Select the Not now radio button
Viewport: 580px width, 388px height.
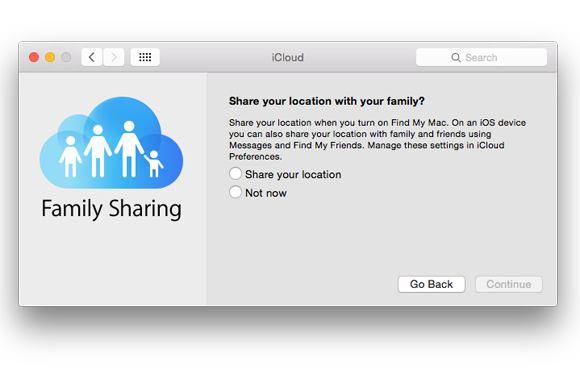pos(235,192)
